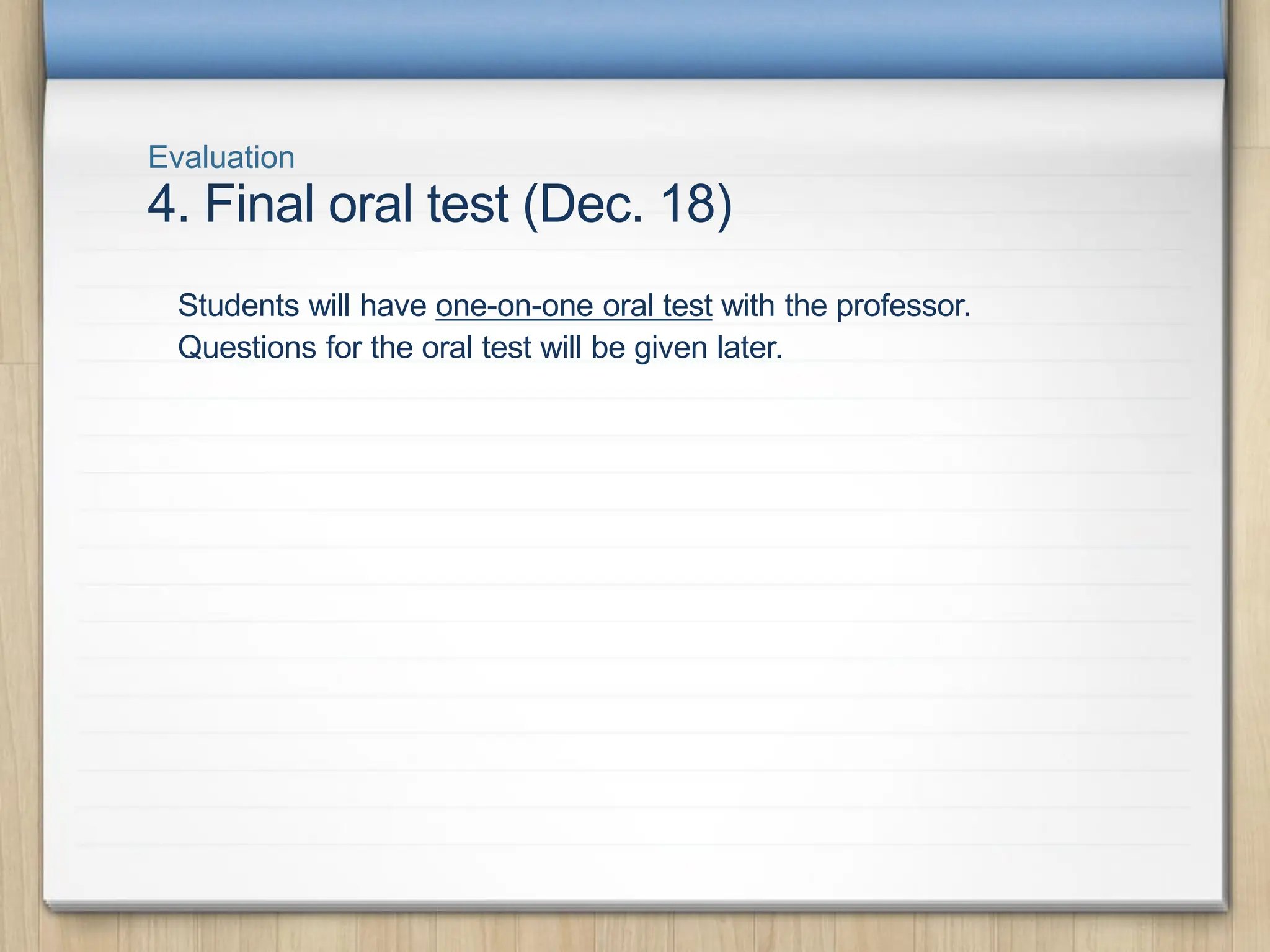Click the '(Dec. 18)' date in title

628,205
